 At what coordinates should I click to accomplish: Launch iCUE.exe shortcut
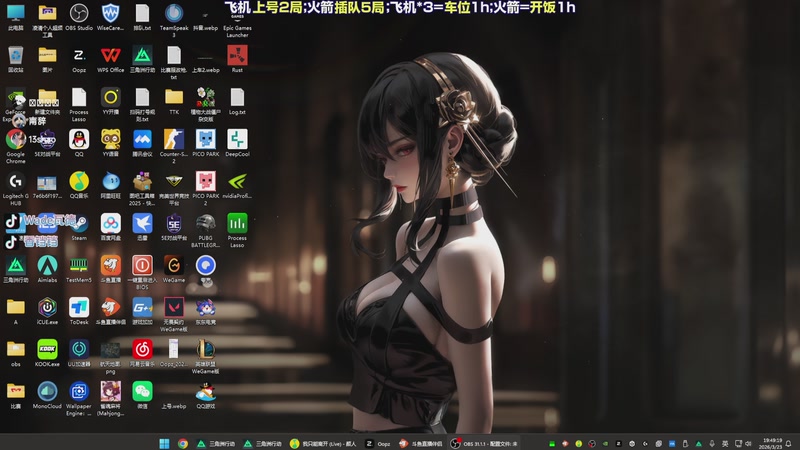point(47,311)
